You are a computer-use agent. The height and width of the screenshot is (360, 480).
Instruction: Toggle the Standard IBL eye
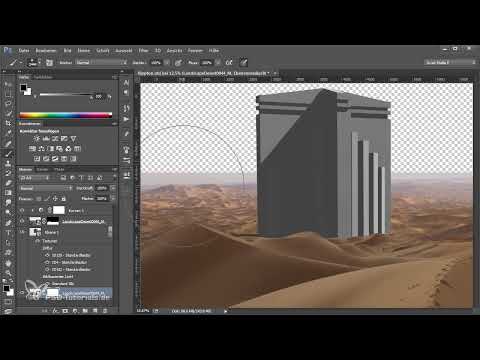pos(48,284)
